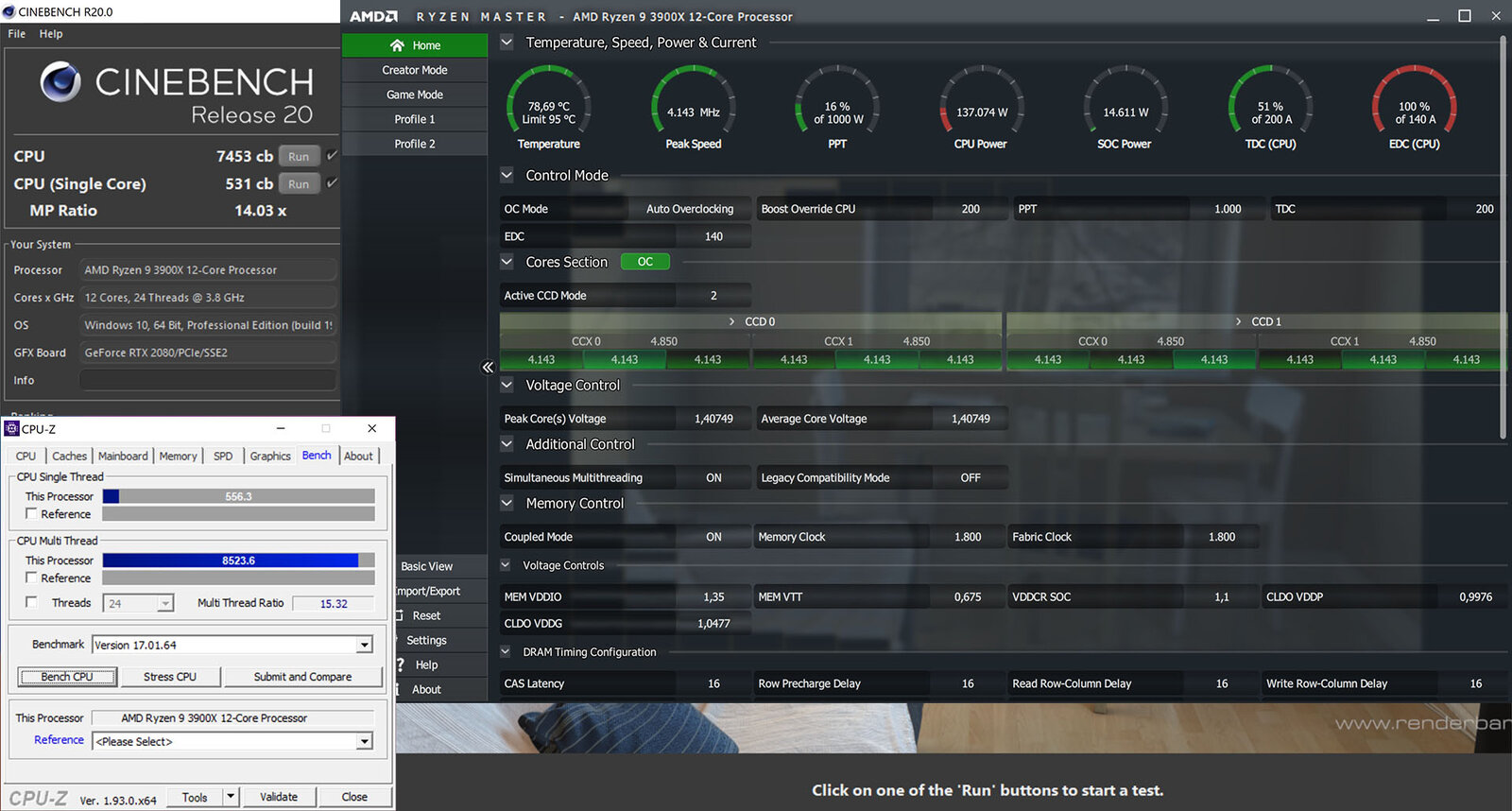Click the Cinebench R20 title bar icon
This screenshot has width=1512, height=811.
click(9, 11)
